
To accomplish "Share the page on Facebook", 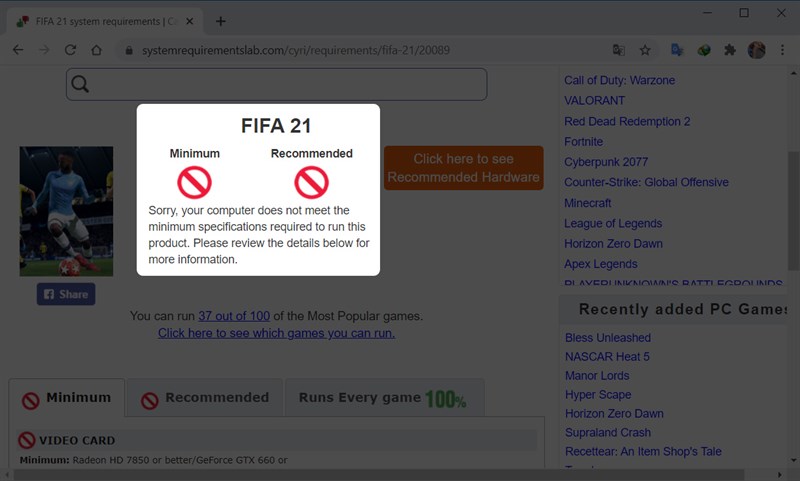I will coord(66,294).
